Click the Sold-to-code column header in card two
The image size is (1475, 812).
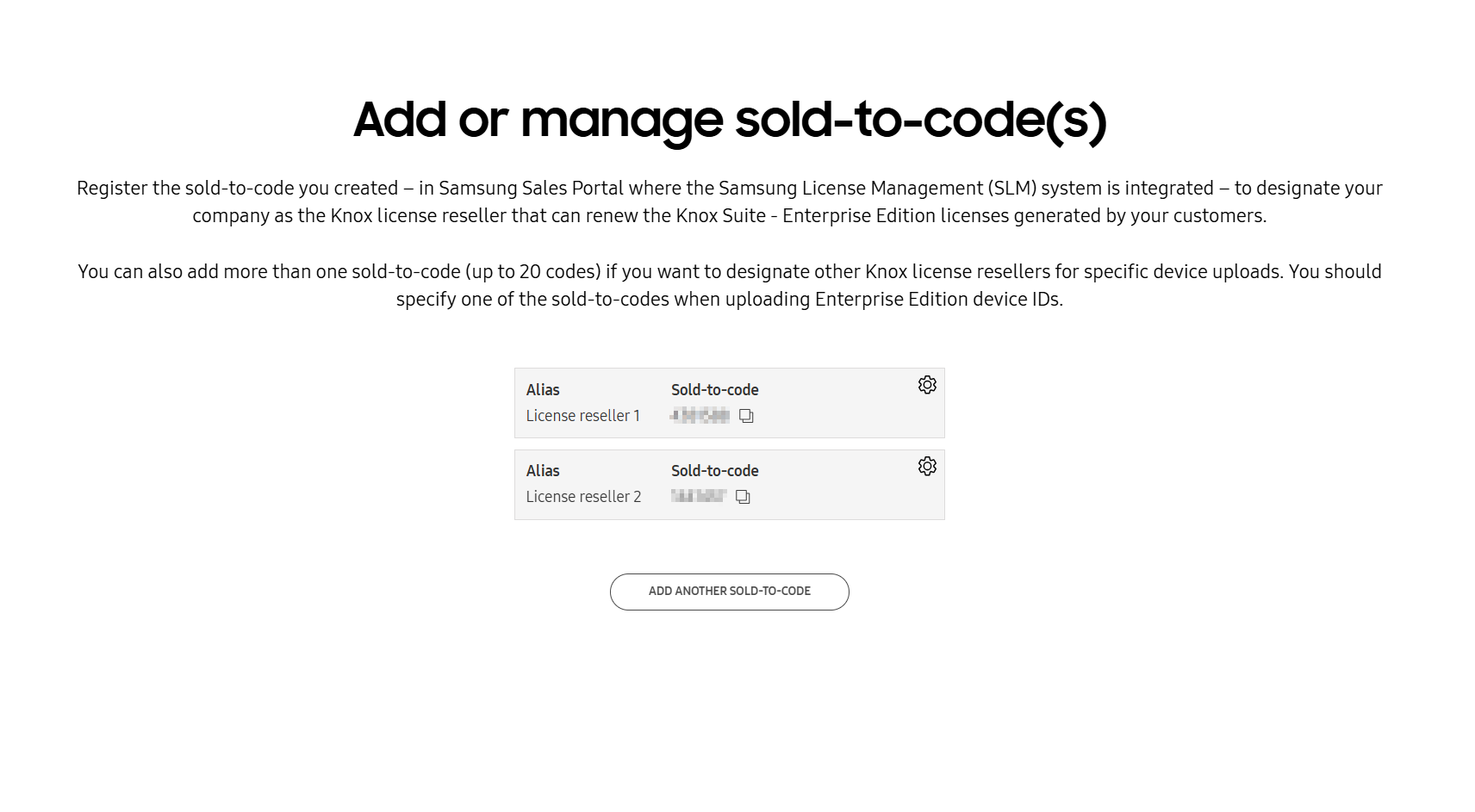point(714,470)
